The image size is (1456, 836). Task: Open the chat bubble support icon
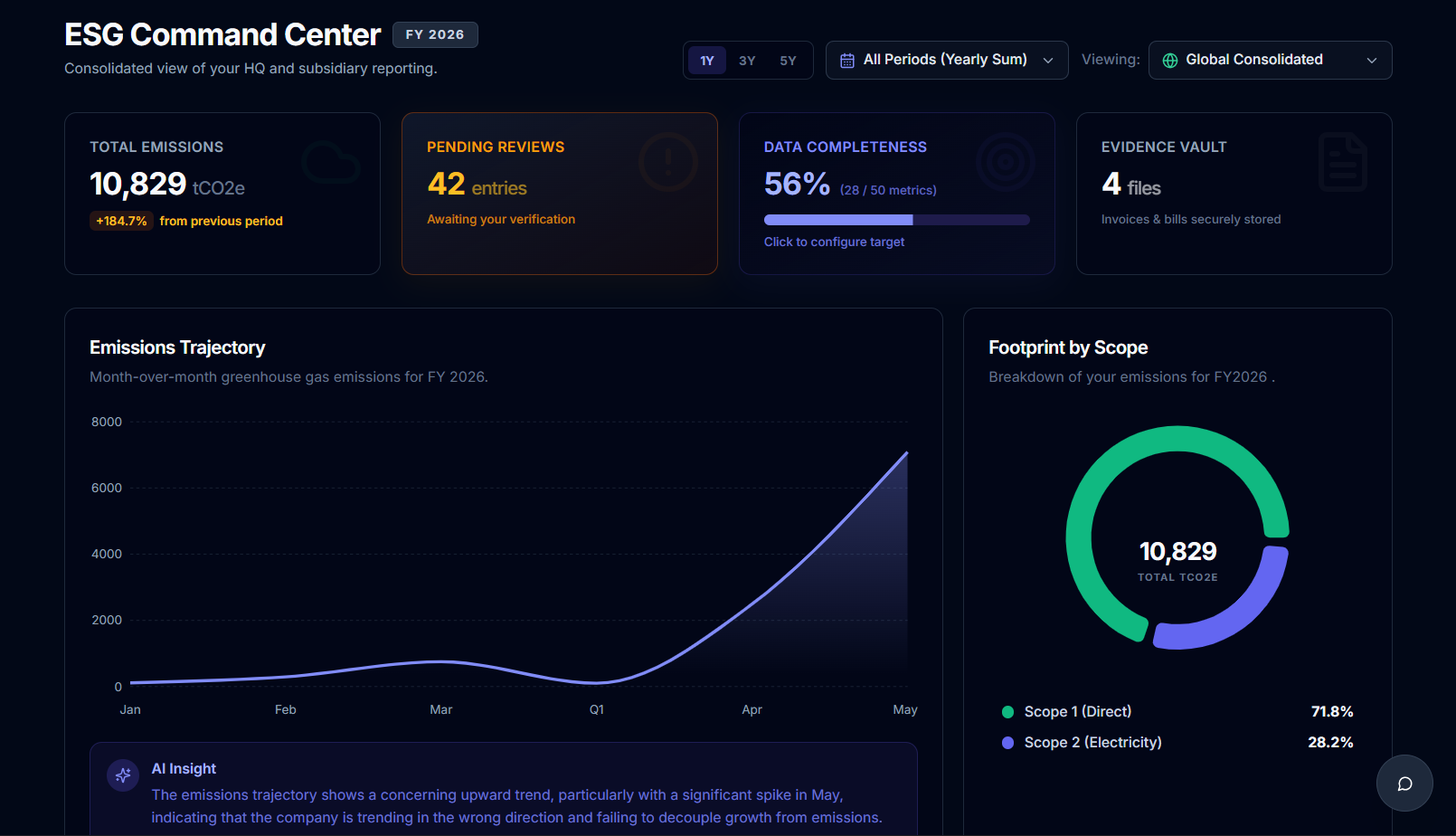[x=1404, y=784]
